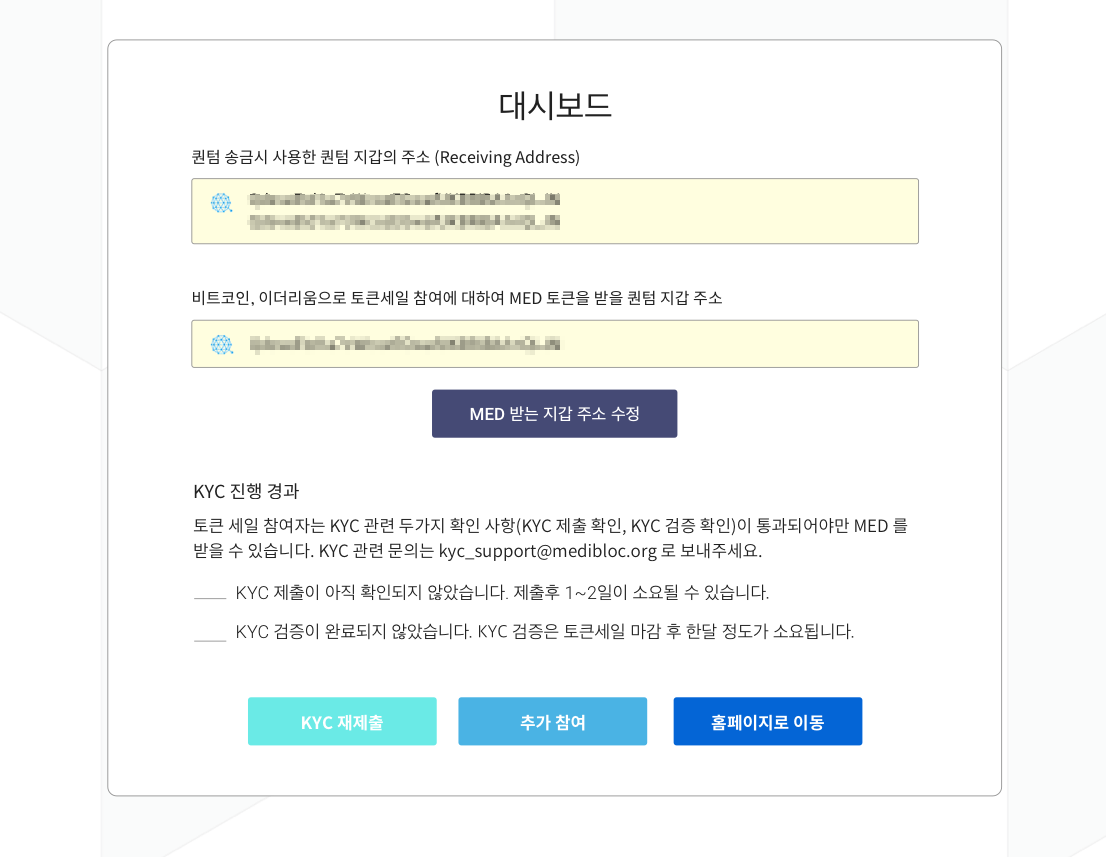Click the MED 받는 지갑 주소 수정 button
Screen dimensions: 1106x857
[555, 413]
